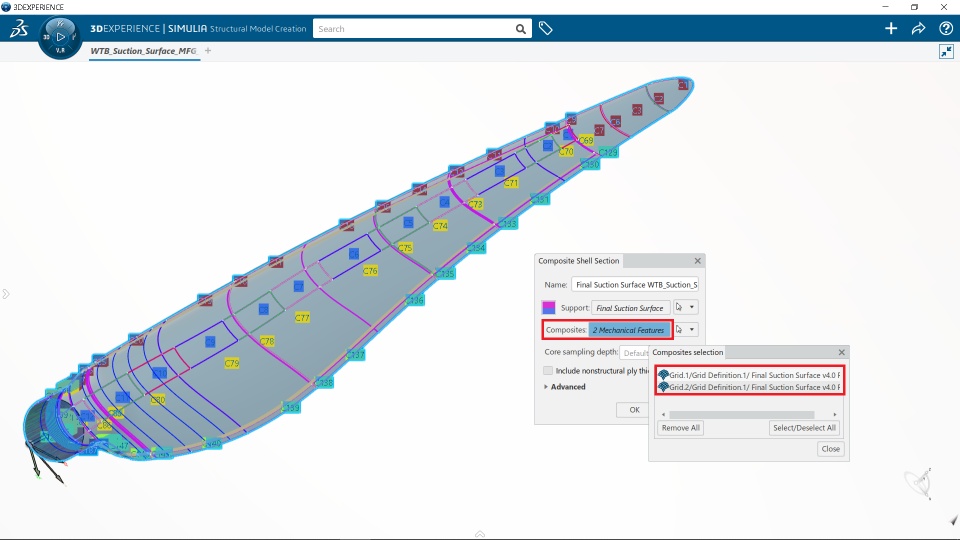Click zone label C79 on the blade

tap(231, 363)
